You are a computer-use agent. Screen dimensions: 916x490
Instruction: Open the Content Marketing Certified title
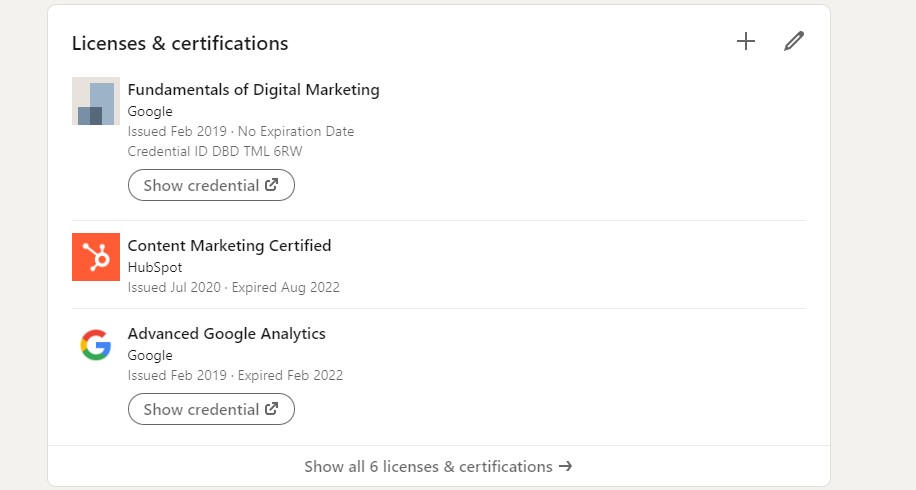tap(229, 245)
